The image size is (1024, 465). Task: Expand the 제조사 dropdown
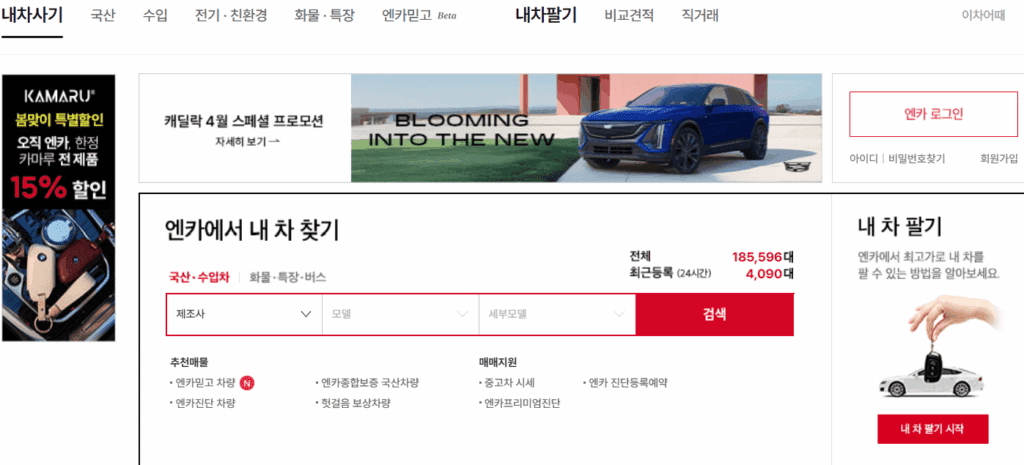244,314
